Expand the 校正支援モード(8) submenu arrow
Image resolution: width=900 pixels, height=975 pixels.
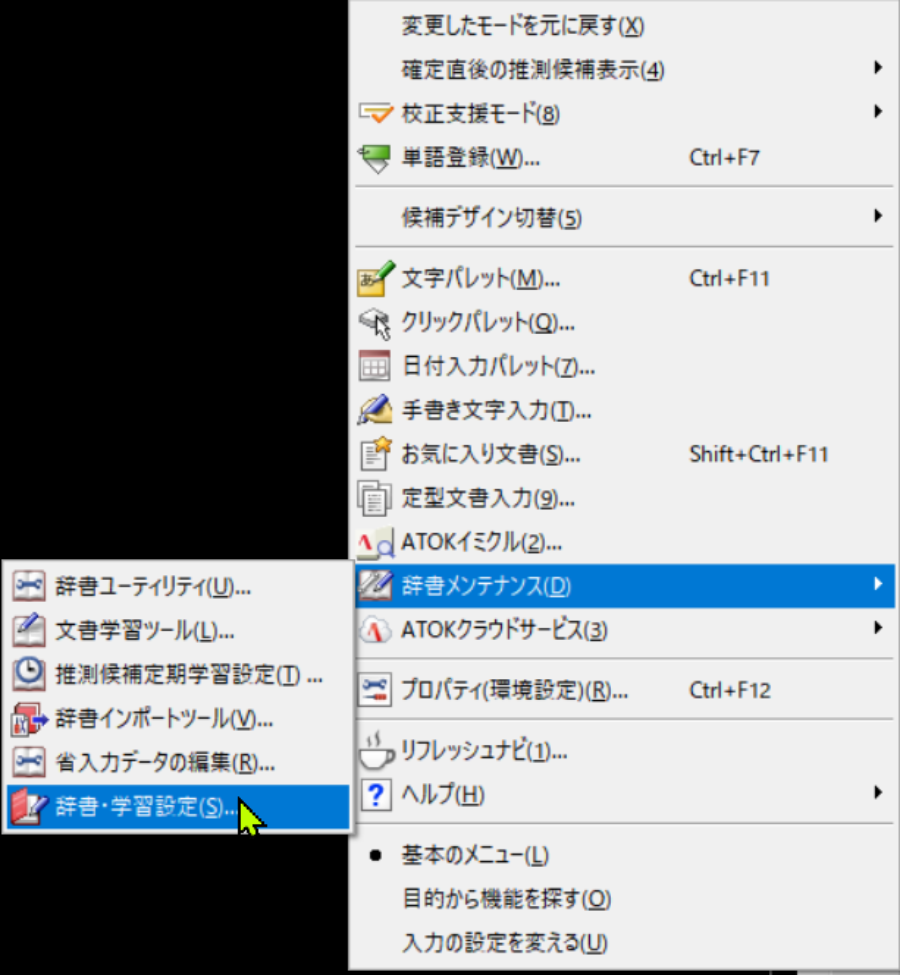tap(878, 112)
